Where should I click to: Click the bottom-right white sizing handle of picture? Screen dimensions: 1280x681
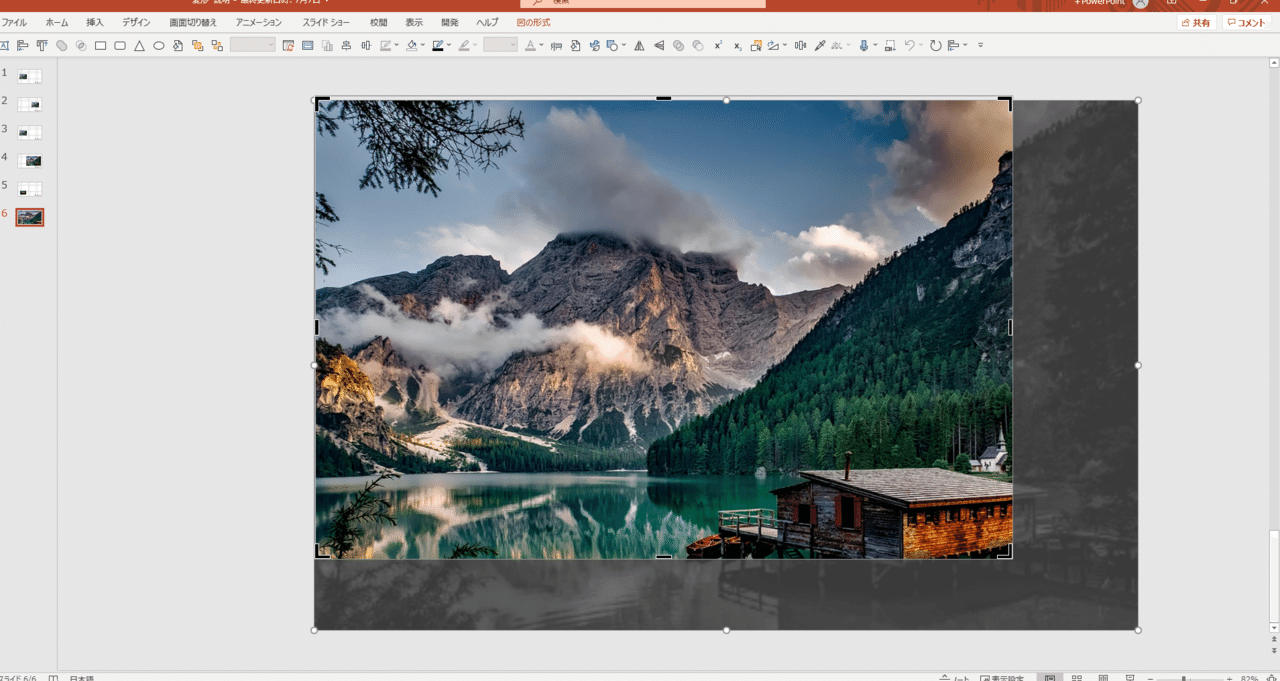pyautogui.click(x=1138, y=630)
